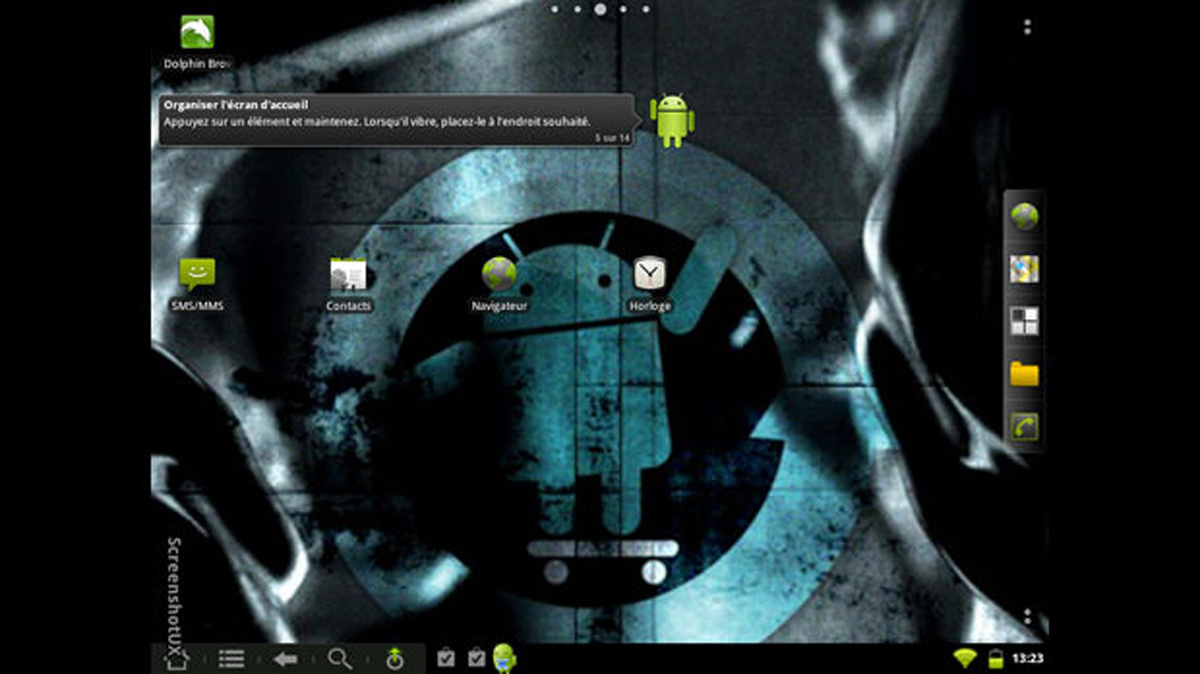Tap the 13:23 clock in the status bar
Image resolution: width=1200 pixels, height=674 pixels.
[x=1026, y=659]
